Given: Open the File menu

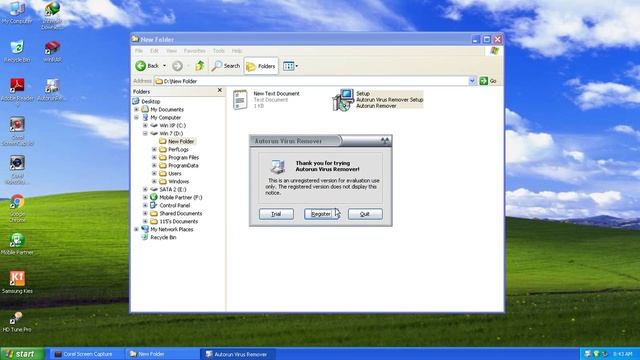Looking at the screenshot, I should tap(139, 51).
